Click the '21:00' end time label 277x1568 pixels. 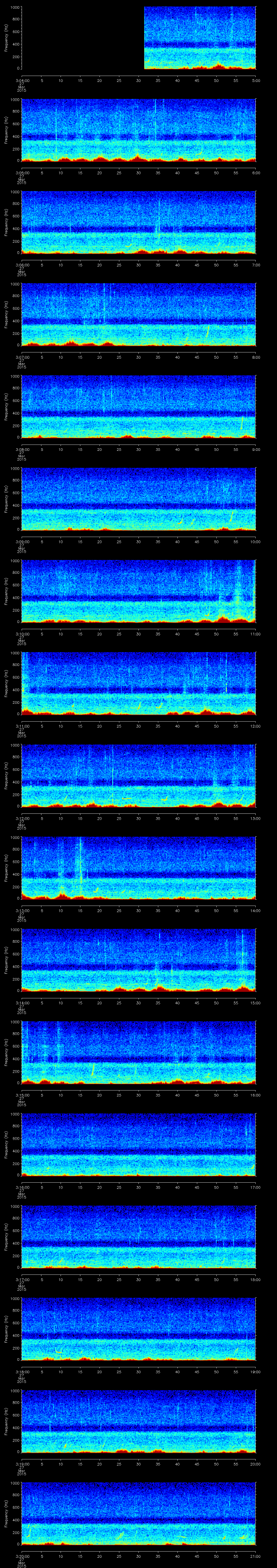click(256, 1556)
